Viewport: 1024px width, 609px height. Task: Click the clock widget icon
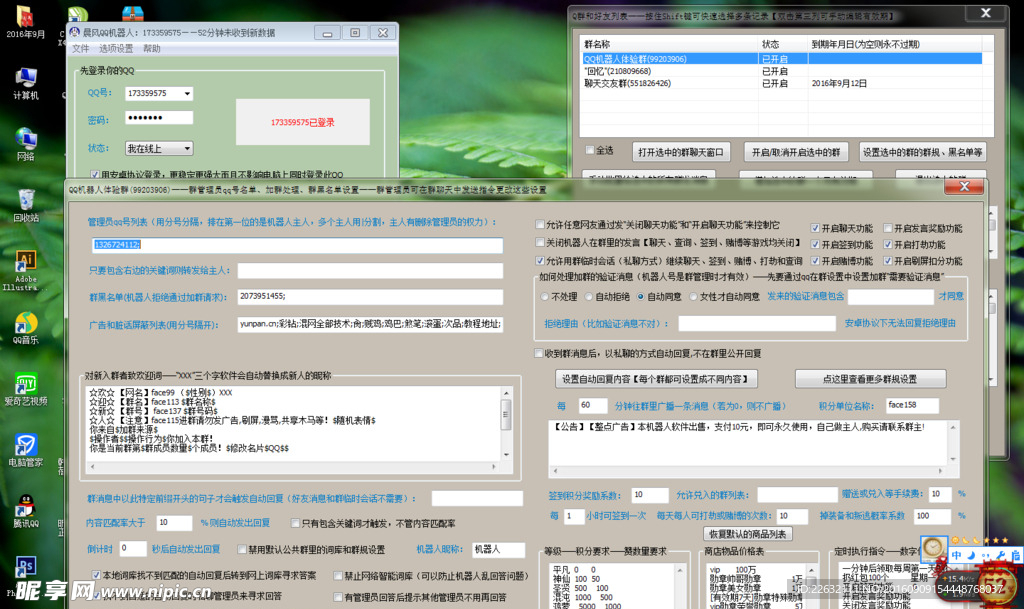(x=933, y=548)
